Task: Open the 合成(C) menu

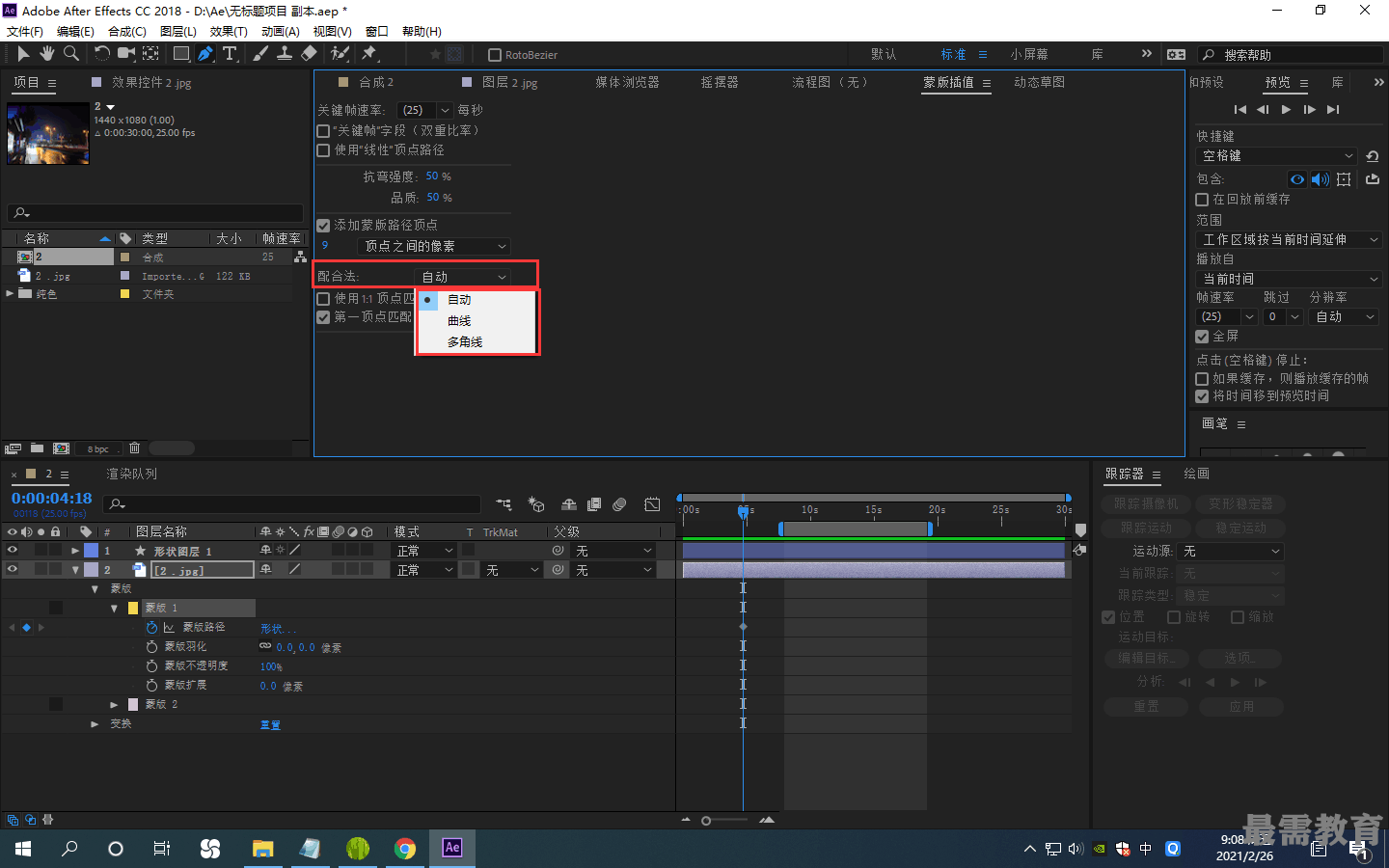Action: [127, 32]
